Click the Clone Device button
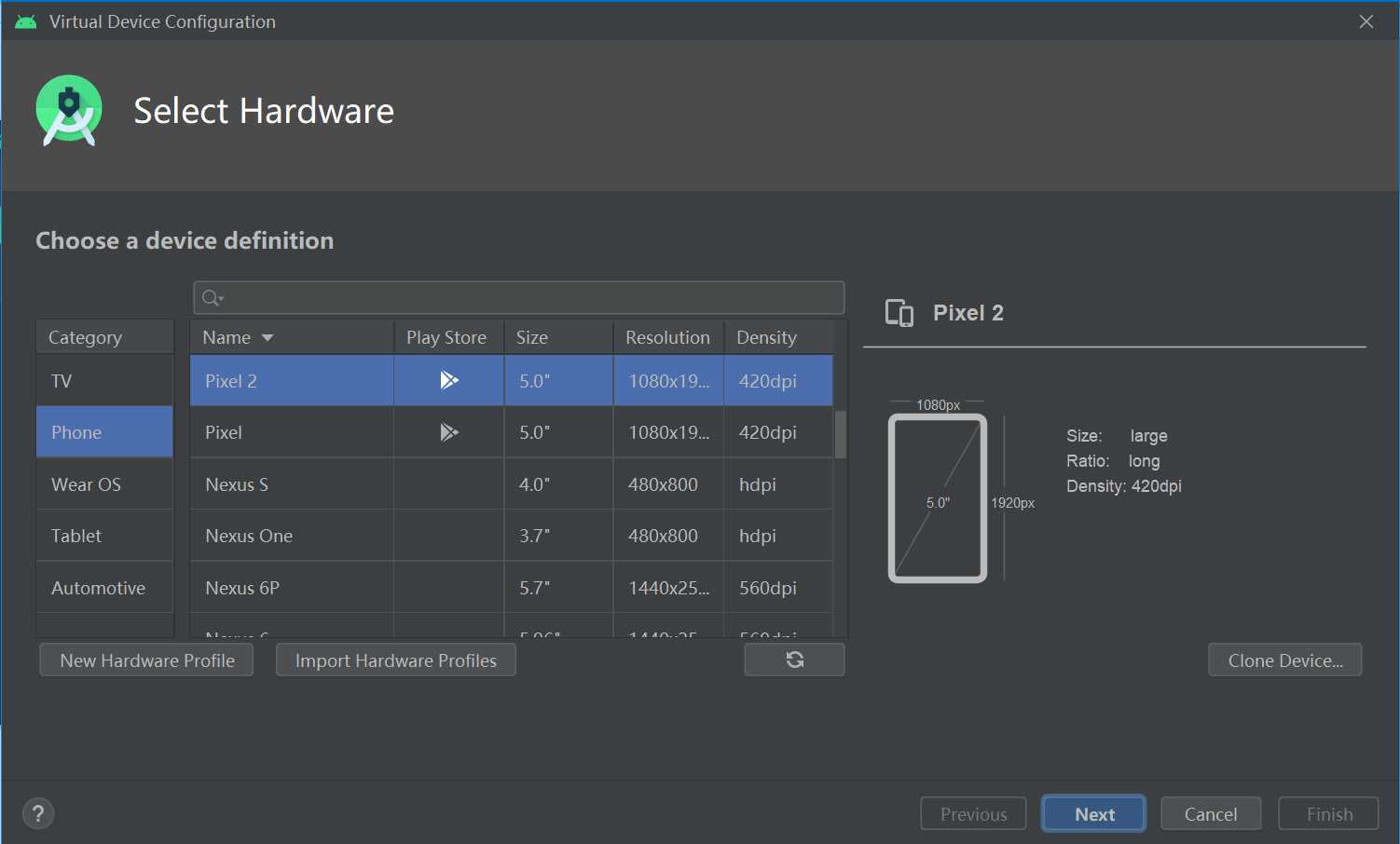This screenshot has width=1400, height=844. click(1284, 660)
